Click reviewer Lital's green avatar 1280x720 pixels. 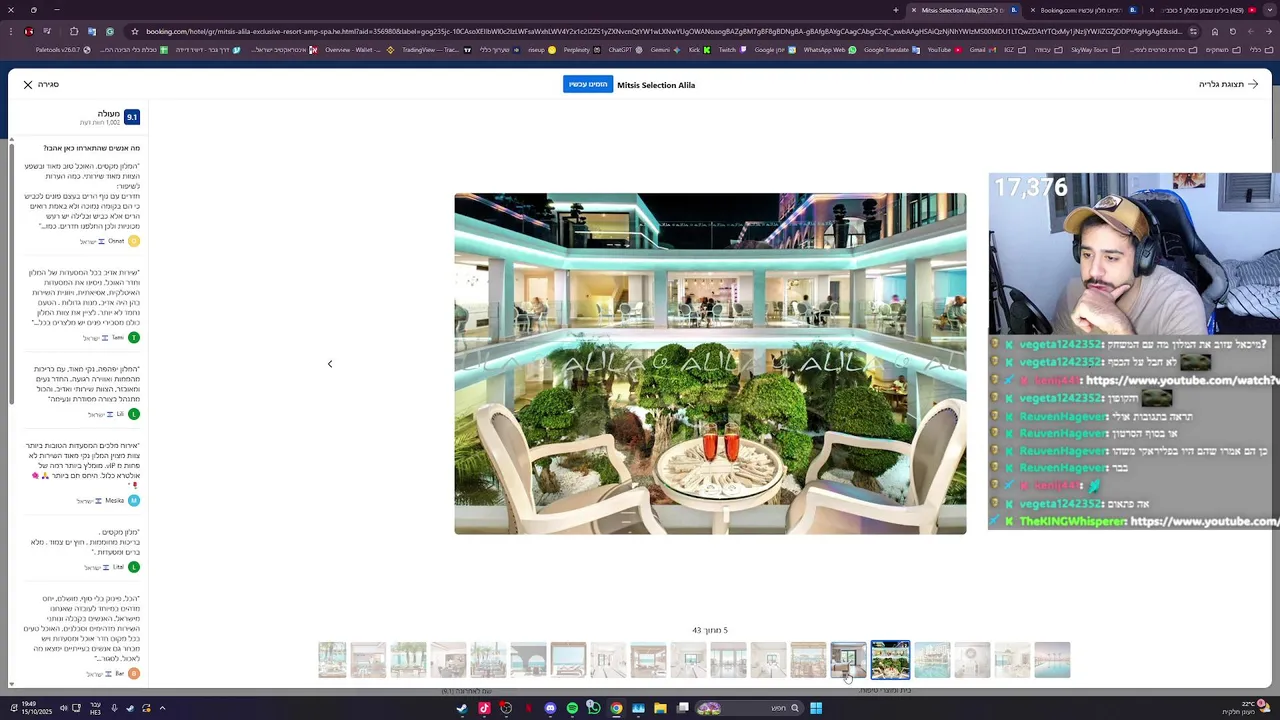[134, 567]
